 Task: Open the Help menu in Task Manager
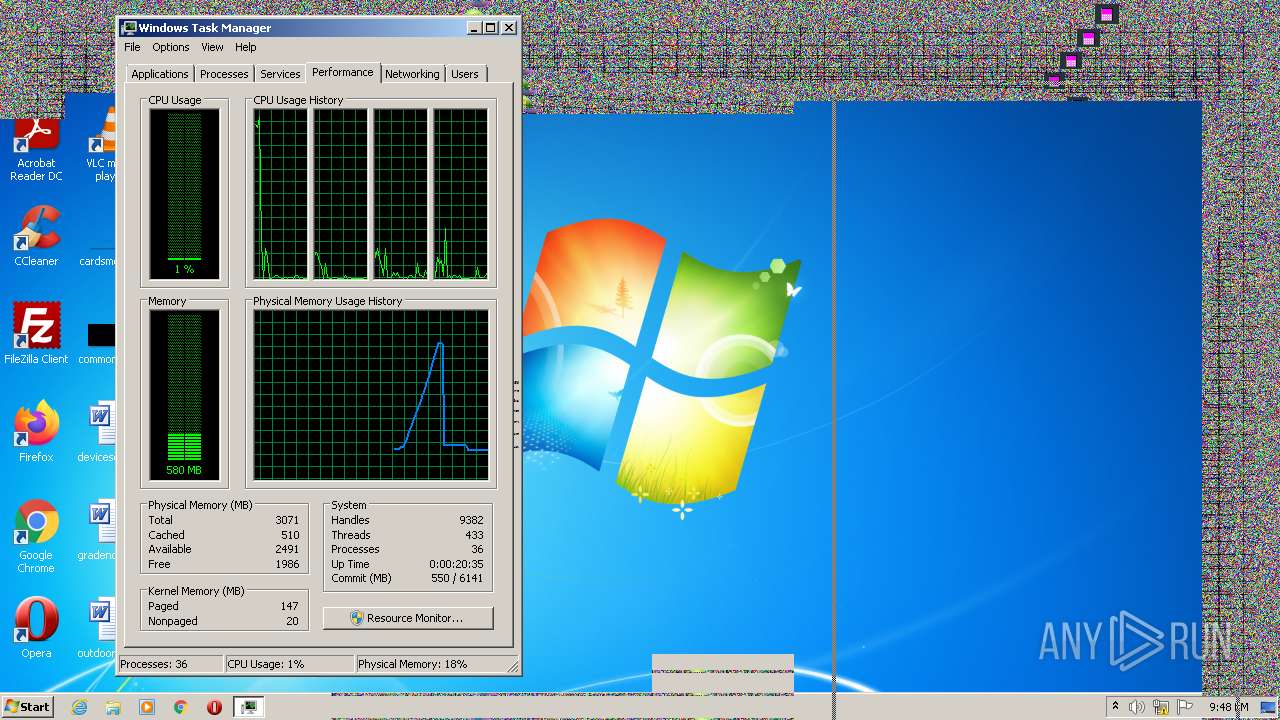click(x=246, y=47)
